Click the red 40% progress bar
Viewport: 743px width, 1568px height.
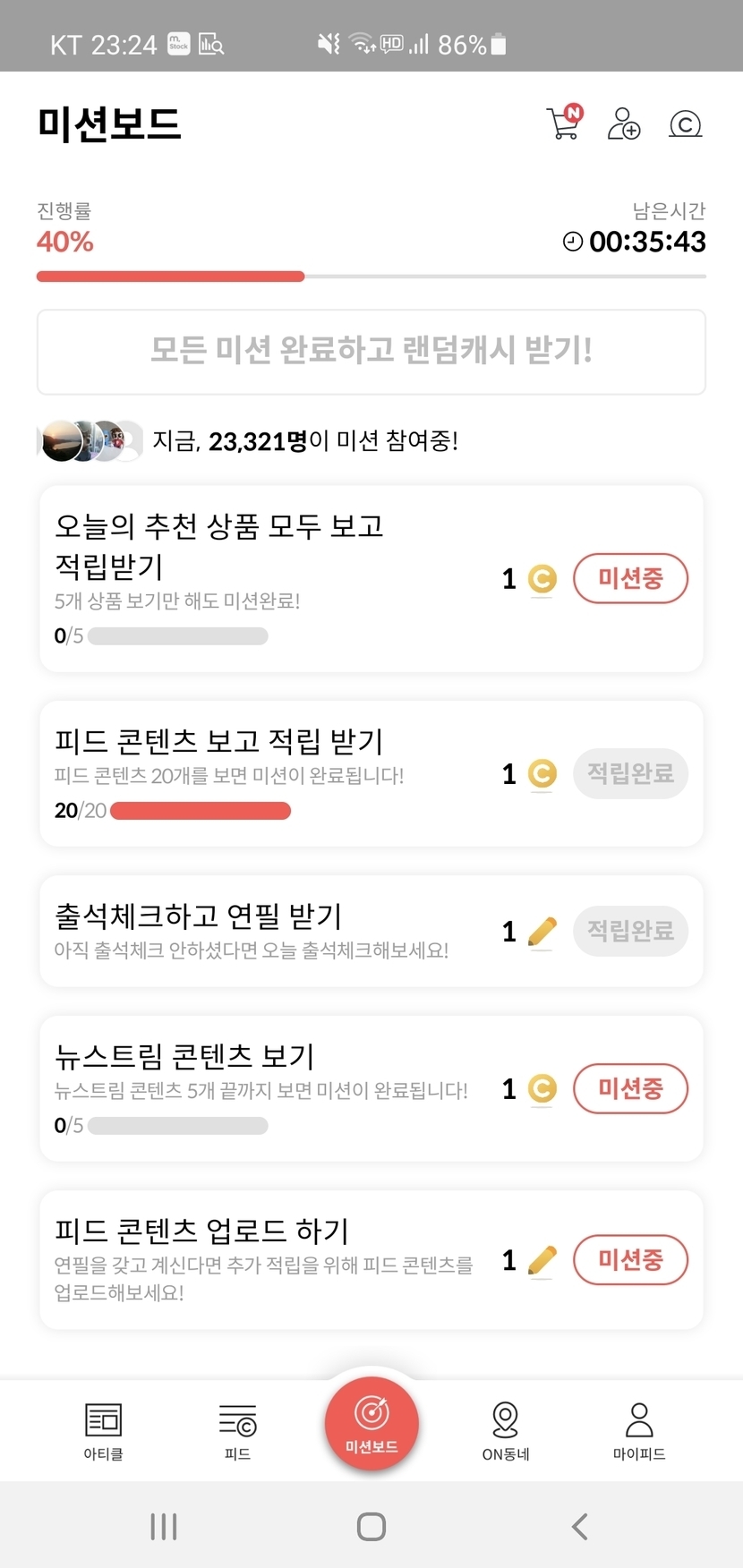170,277
